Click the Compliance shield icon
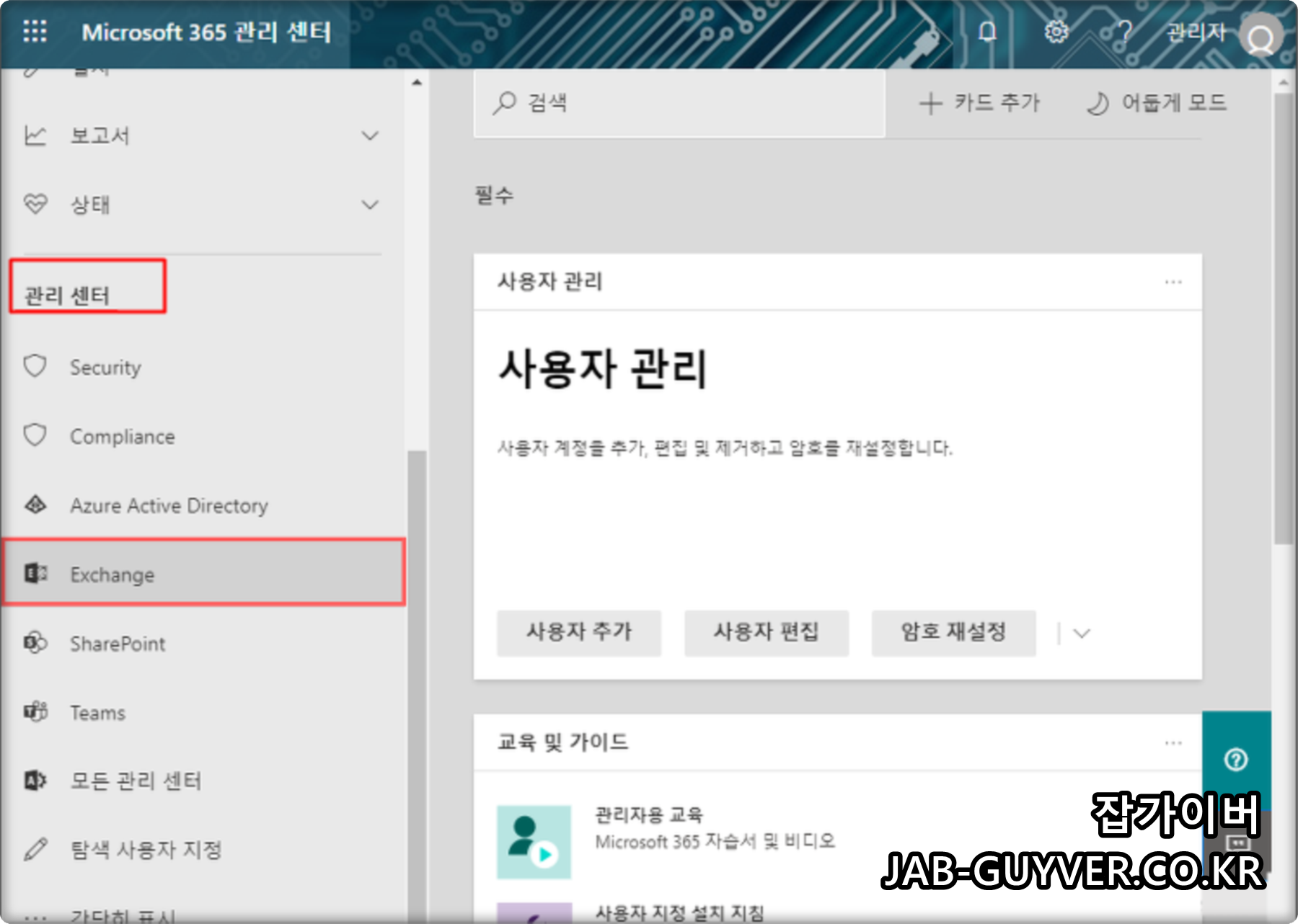This screenshot has height=924, width=1298. [x=35, y=435]
